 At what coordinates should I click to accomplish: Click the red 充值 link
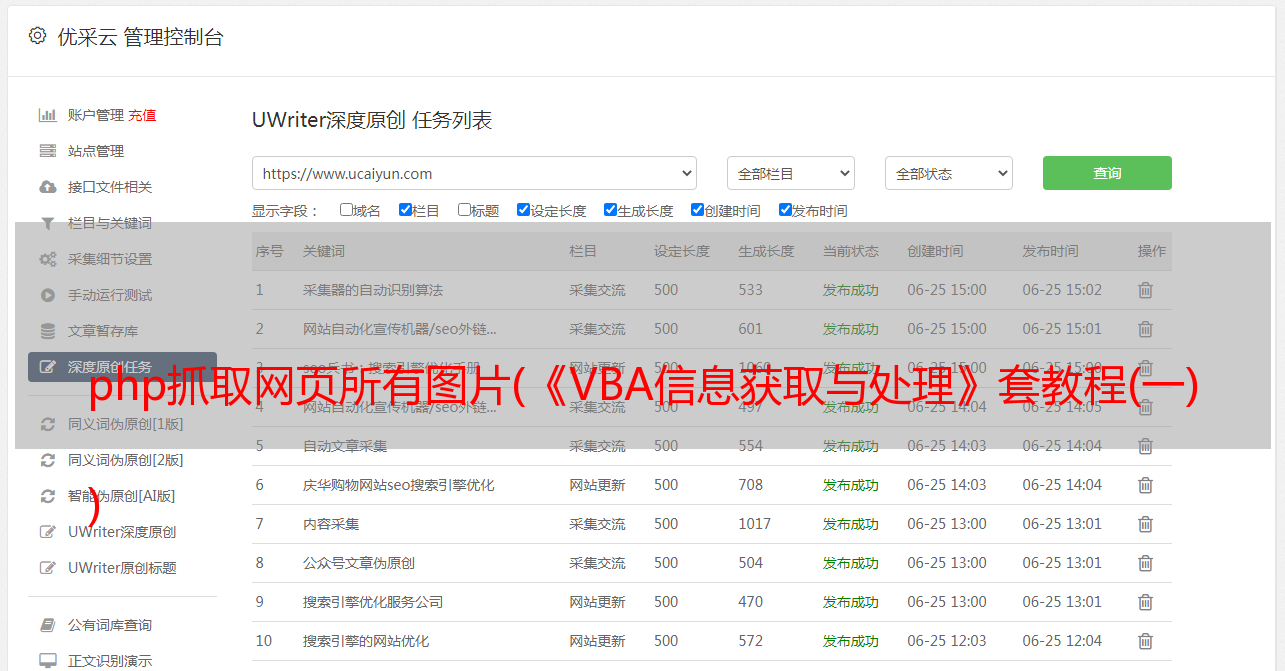(142, 115)
